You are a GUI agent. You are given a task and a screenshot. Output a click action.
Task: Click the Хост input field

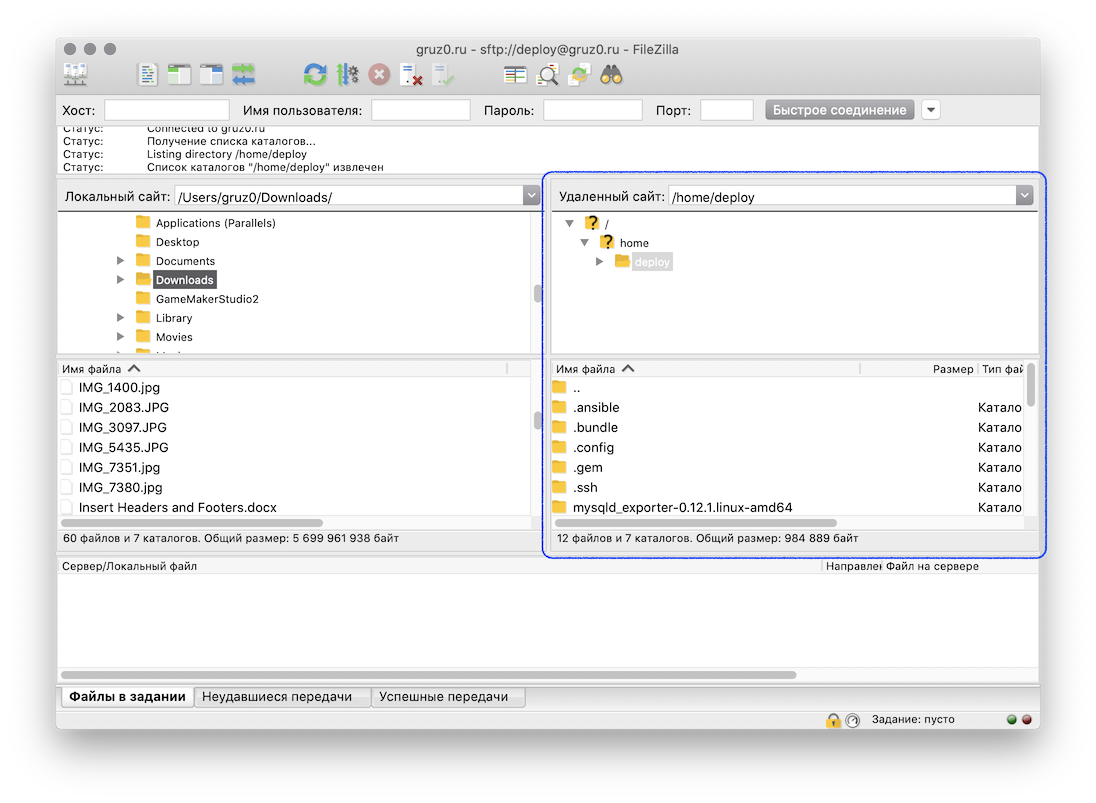pyautogui.click(x=166, y=110)
